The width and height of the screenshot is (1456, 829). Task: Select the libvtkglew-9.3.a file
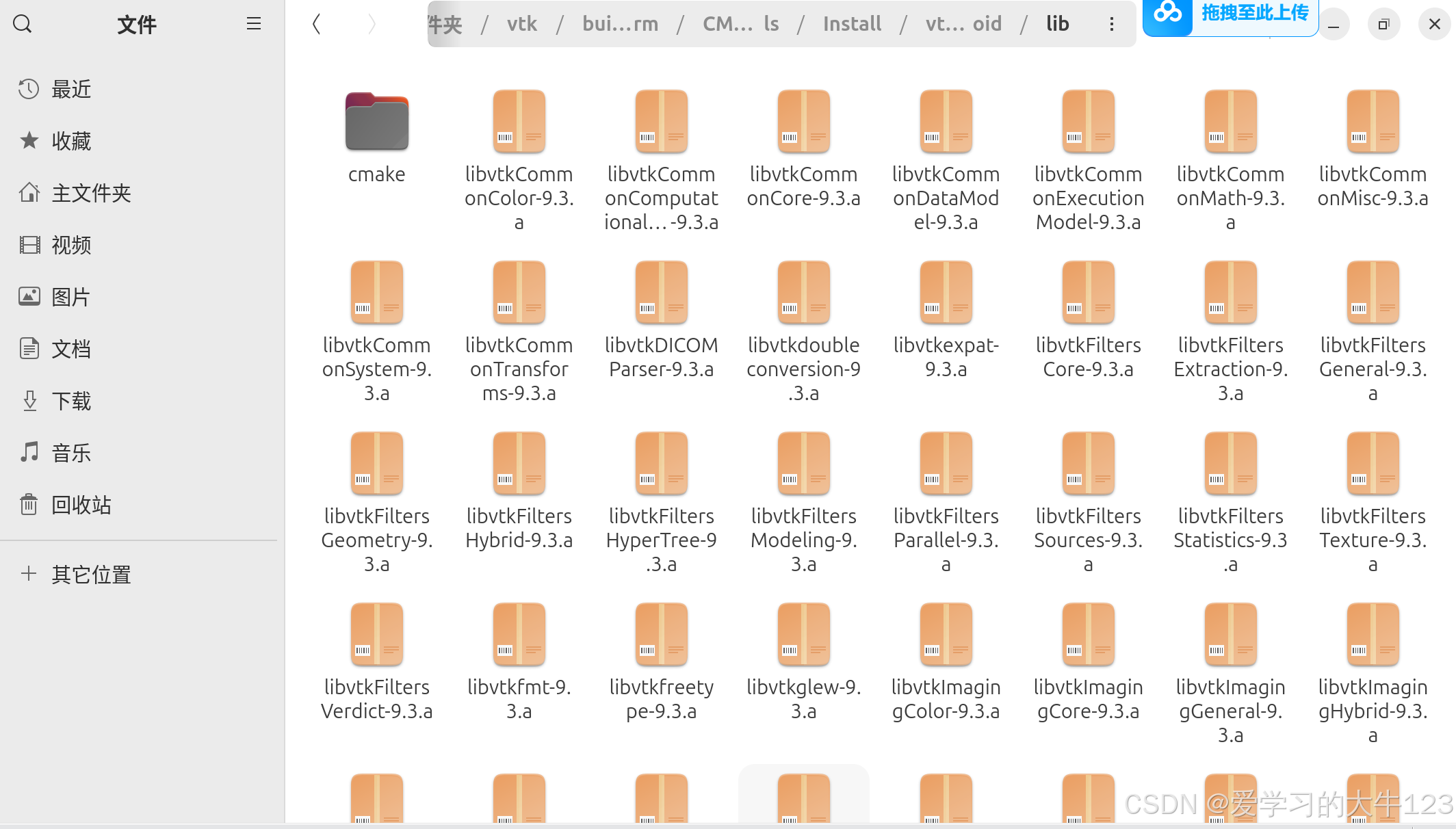[x=803, y=635]
